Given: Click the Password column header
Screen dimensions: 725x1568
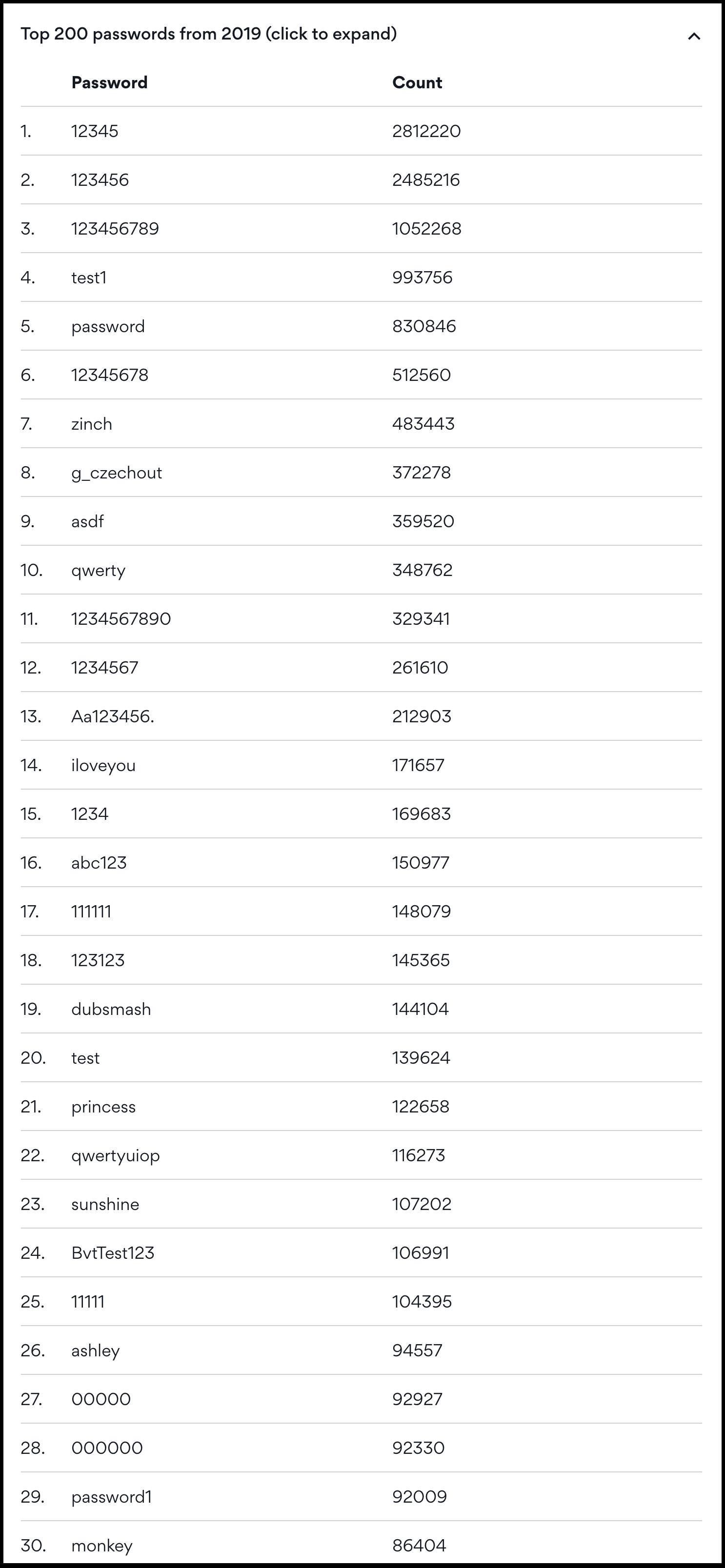Looking at the screenshot, I should pyautogui.click(x=109, y=83).
